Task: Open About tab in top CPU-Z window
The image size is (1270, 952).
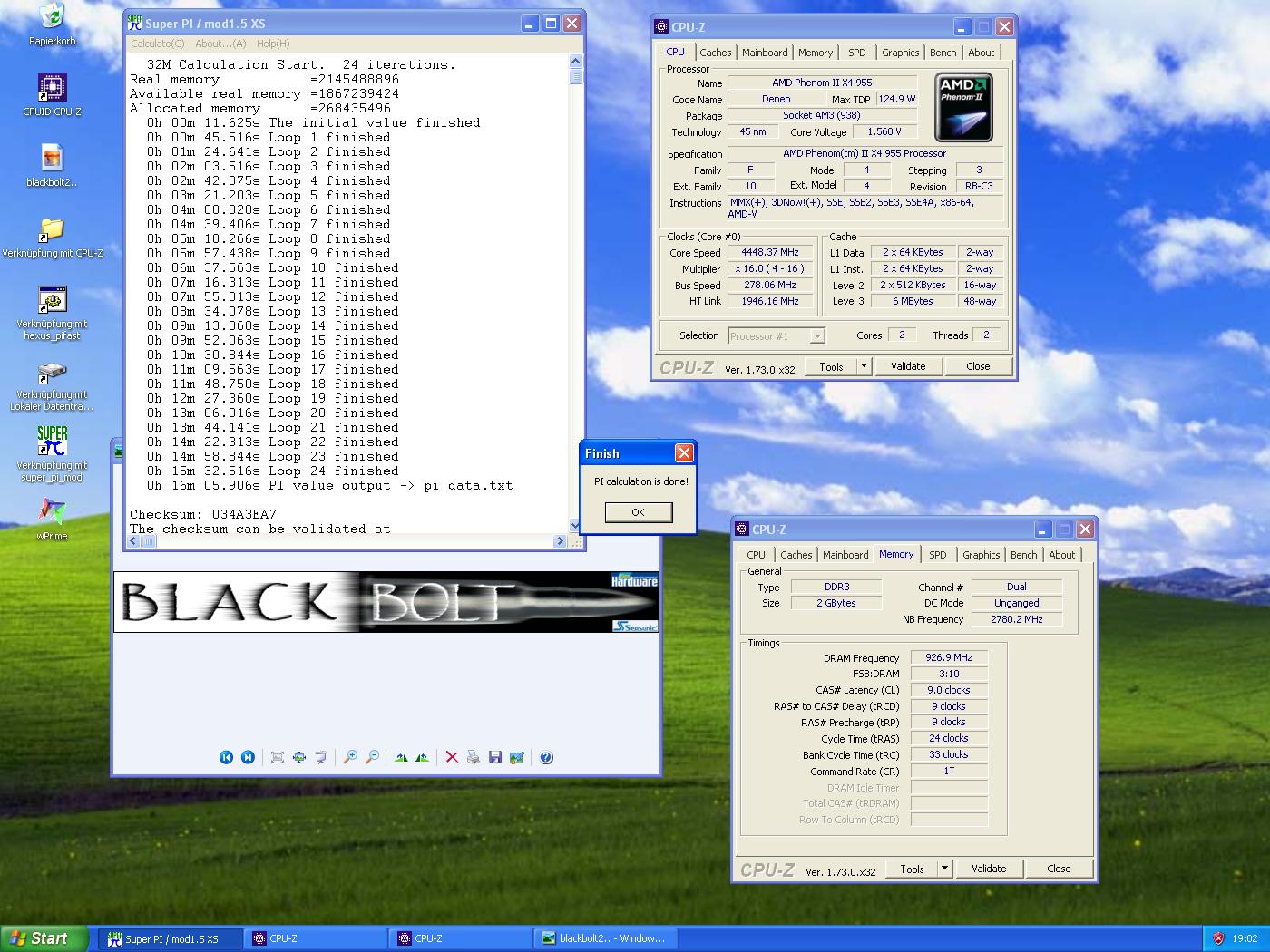Action: (982, 53)
